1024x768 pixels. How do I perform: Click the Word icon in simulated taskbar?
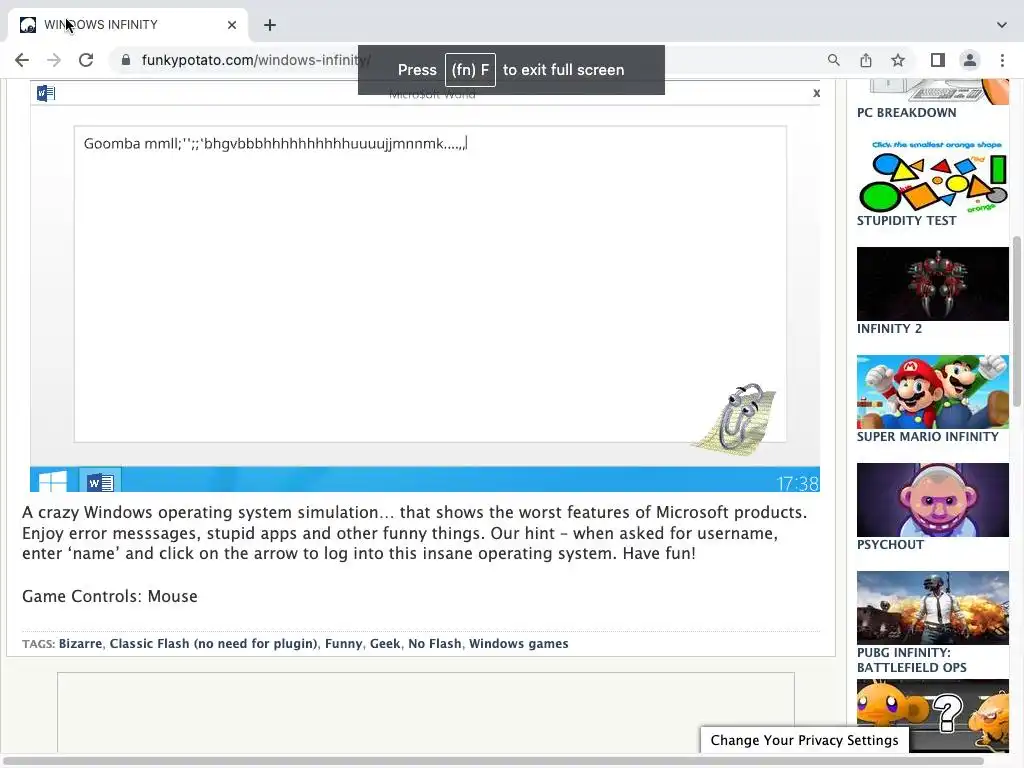[100, 482]
